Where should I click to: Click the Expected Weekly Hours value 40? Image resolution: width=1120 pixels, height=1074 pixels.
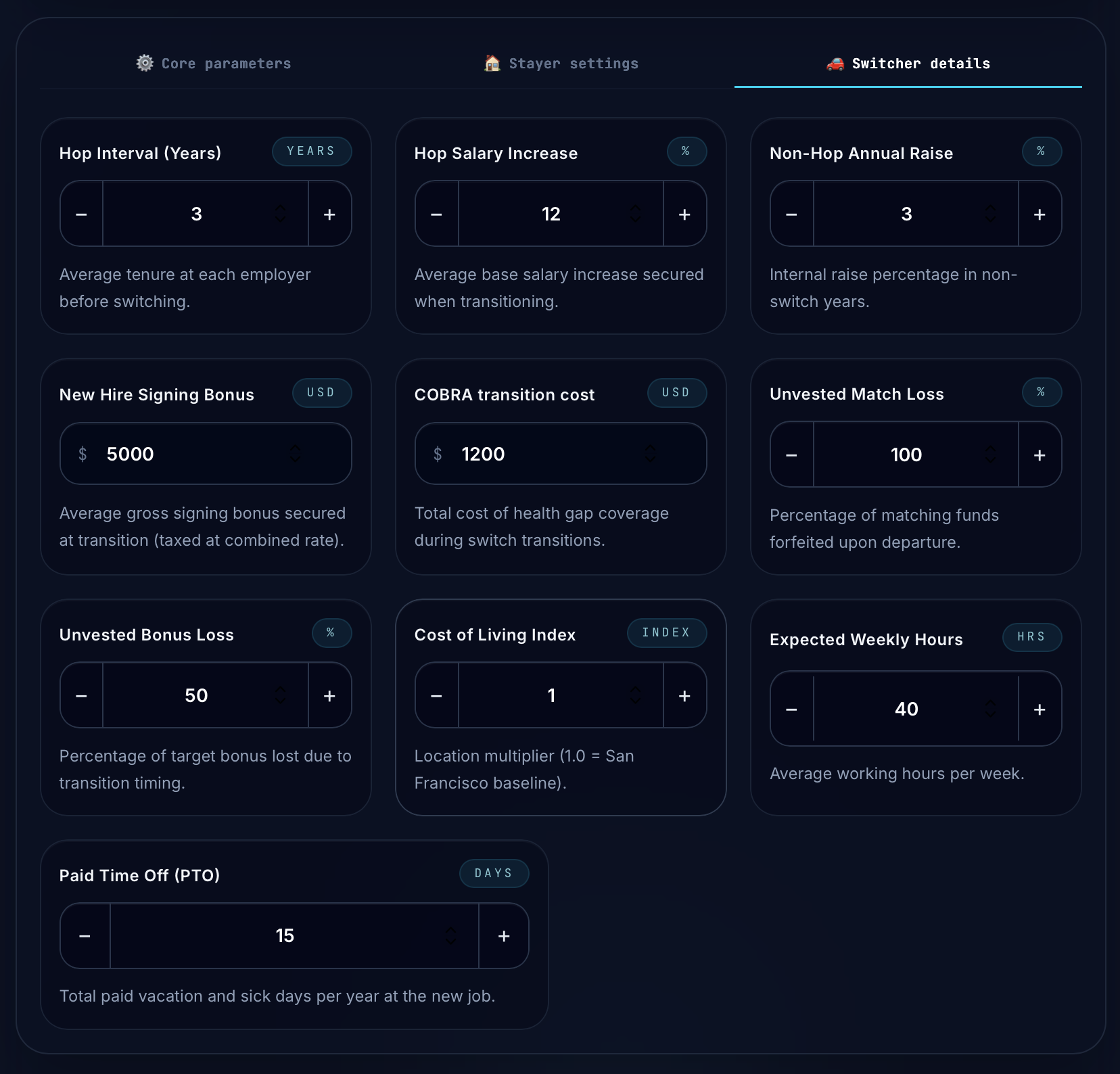click(x=906, y=709)
